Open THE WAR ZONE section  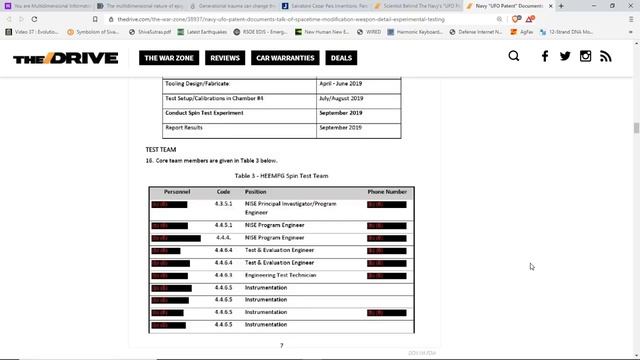click(169, 58)
